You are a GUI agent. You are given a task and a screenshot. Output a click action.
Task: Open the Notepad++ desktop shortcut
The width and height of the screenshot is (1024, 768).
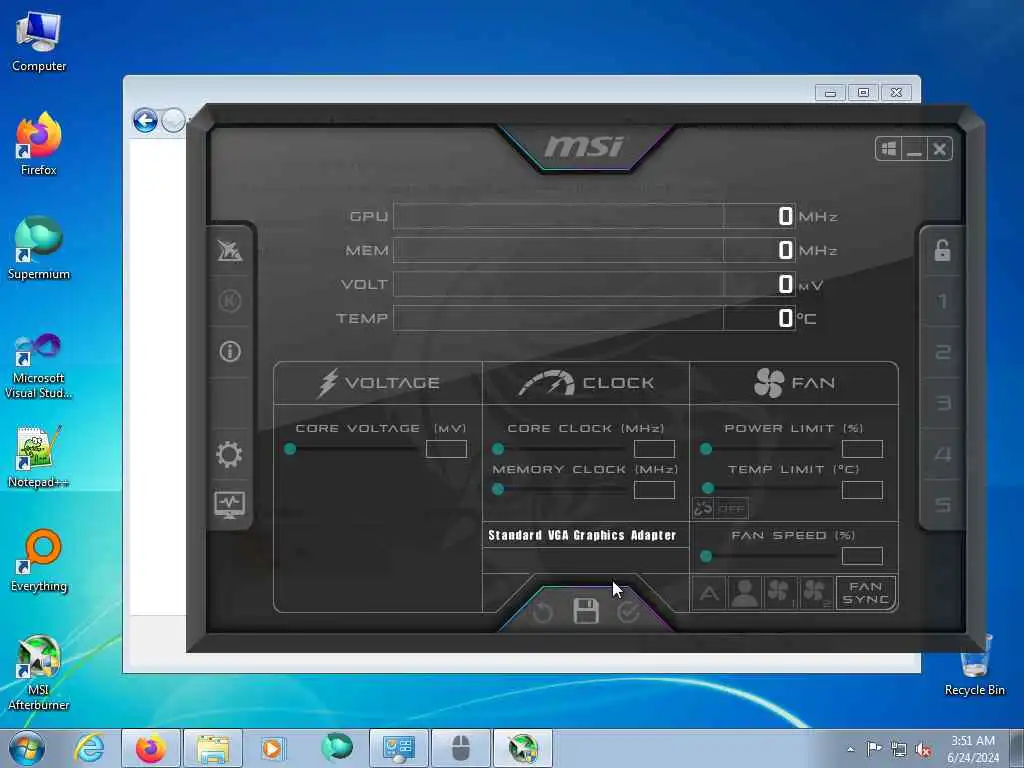(x=39, y=457)
